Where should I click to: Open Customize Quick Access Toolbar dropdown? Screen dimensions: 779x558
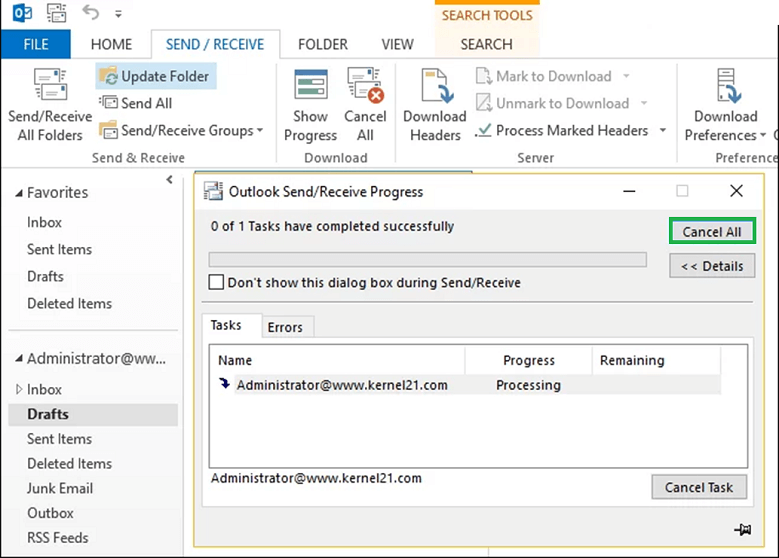tap(118, 14)
